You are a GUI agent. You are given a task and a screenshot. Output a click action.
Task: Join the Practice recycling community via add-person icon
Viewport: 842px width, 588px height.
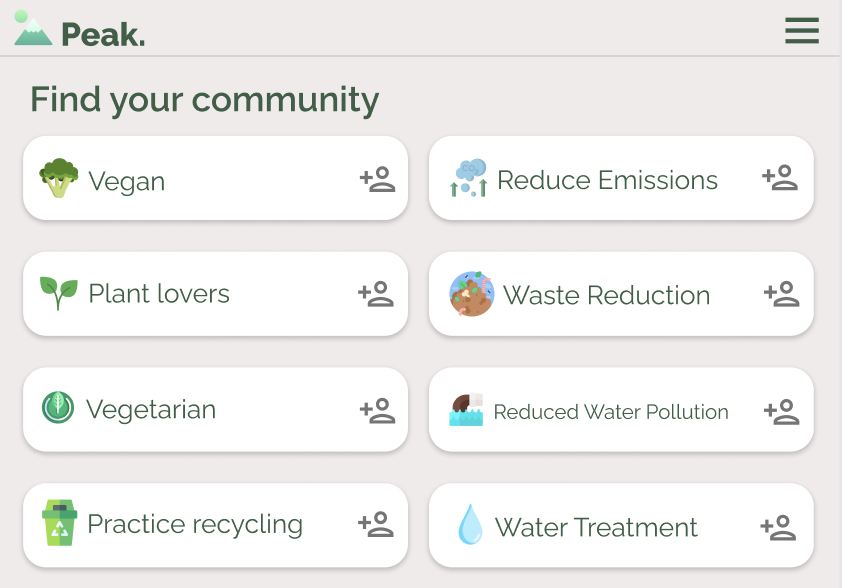coord(376,524)
